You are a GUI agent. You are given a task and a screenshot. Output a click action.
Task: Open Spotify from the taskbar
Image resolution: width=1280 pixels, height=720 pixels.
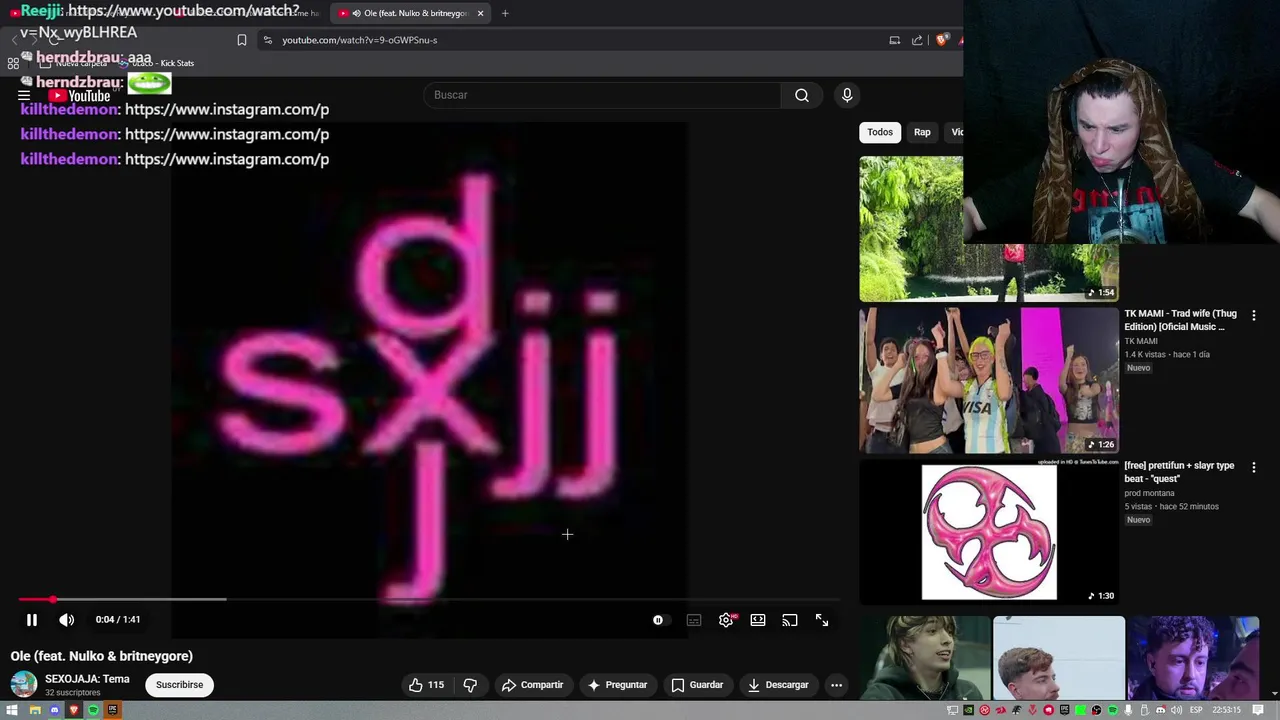coord(93,710)
